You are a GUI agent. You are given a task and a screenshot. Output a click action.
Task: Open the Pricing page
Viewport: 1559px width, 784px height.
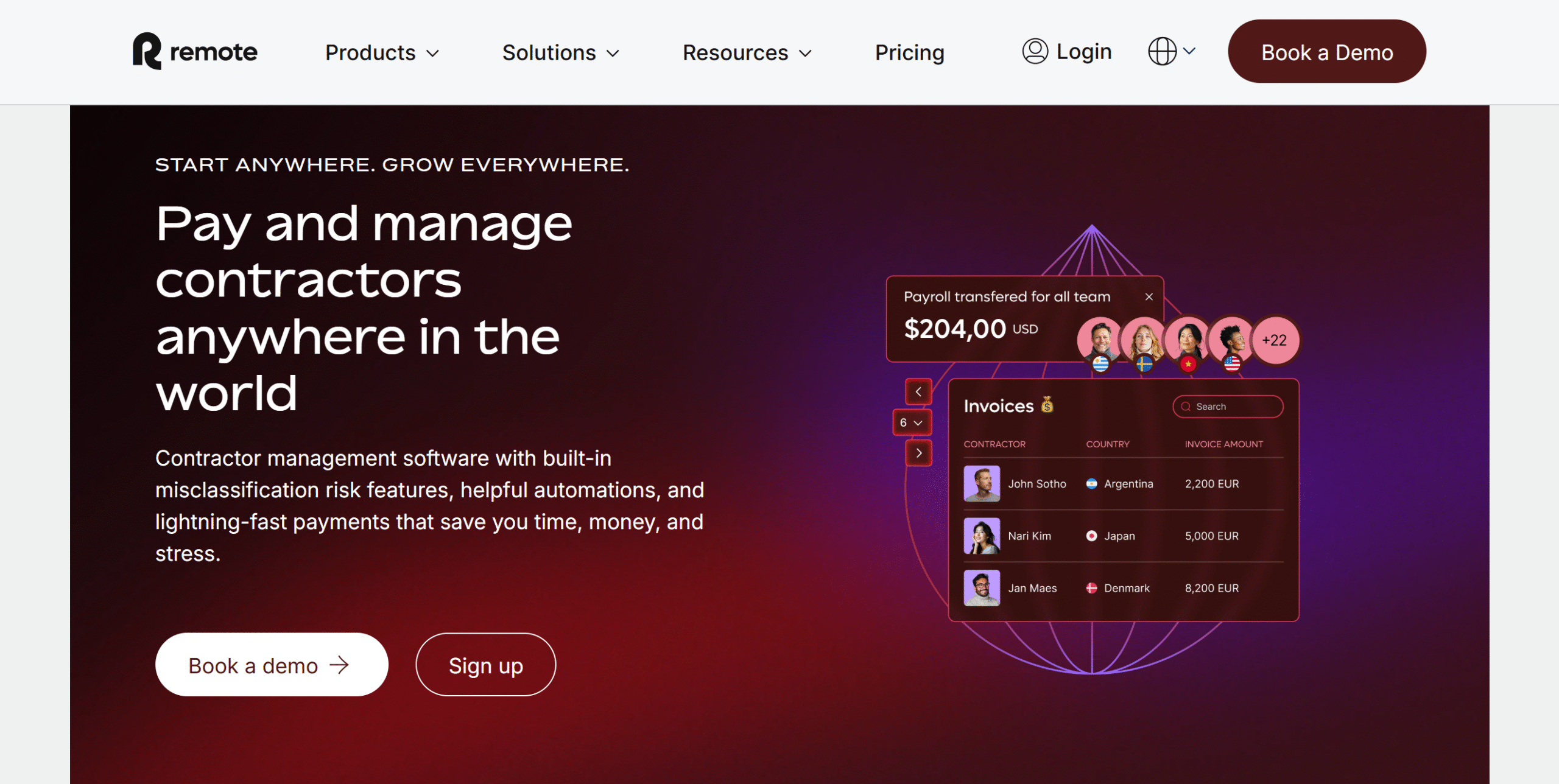coord(909,52)
